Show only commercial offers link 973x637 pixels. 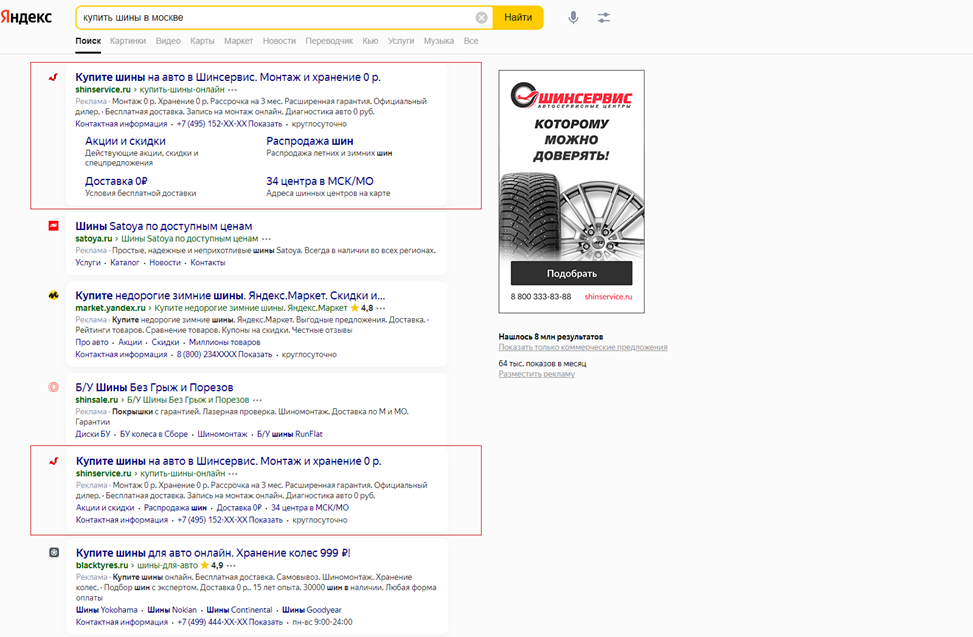click(582, 347)
